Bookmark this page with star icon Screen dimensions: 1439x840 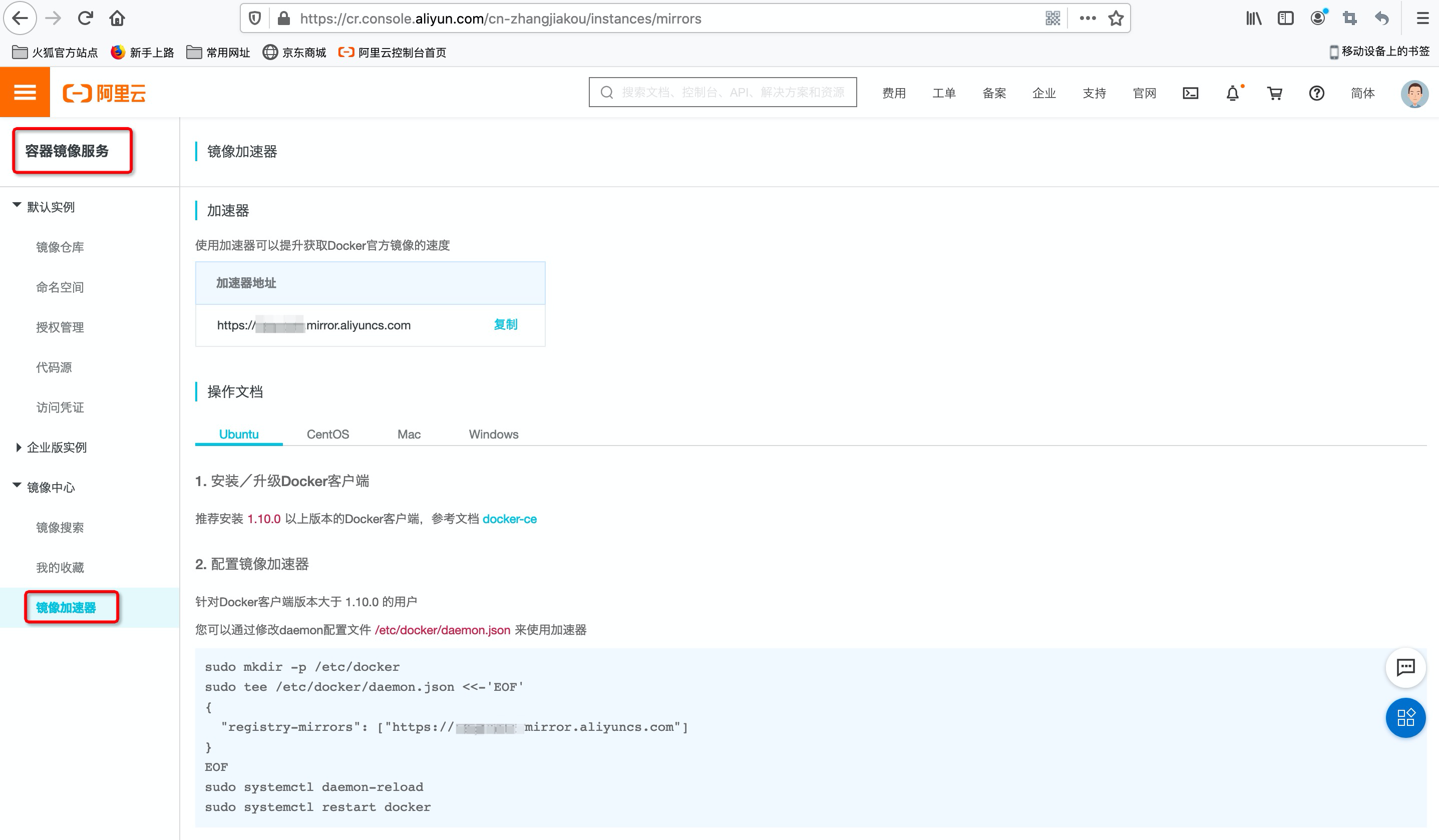coord(1116,19)
